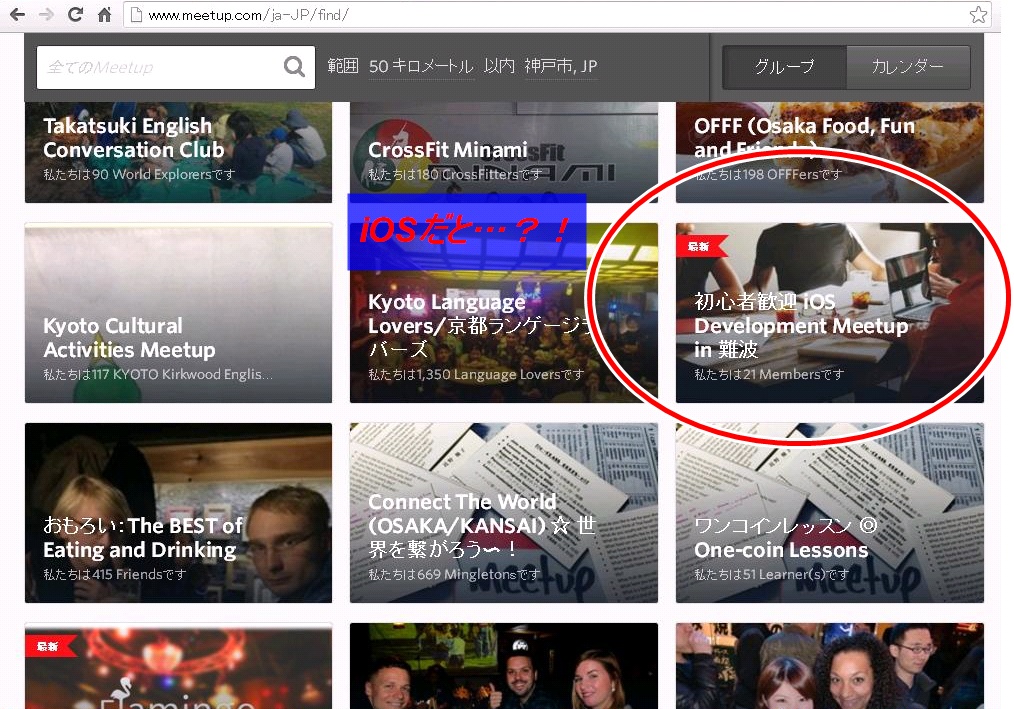Click the red 最新 ribbon on iOS card

(x=700, y=246)
